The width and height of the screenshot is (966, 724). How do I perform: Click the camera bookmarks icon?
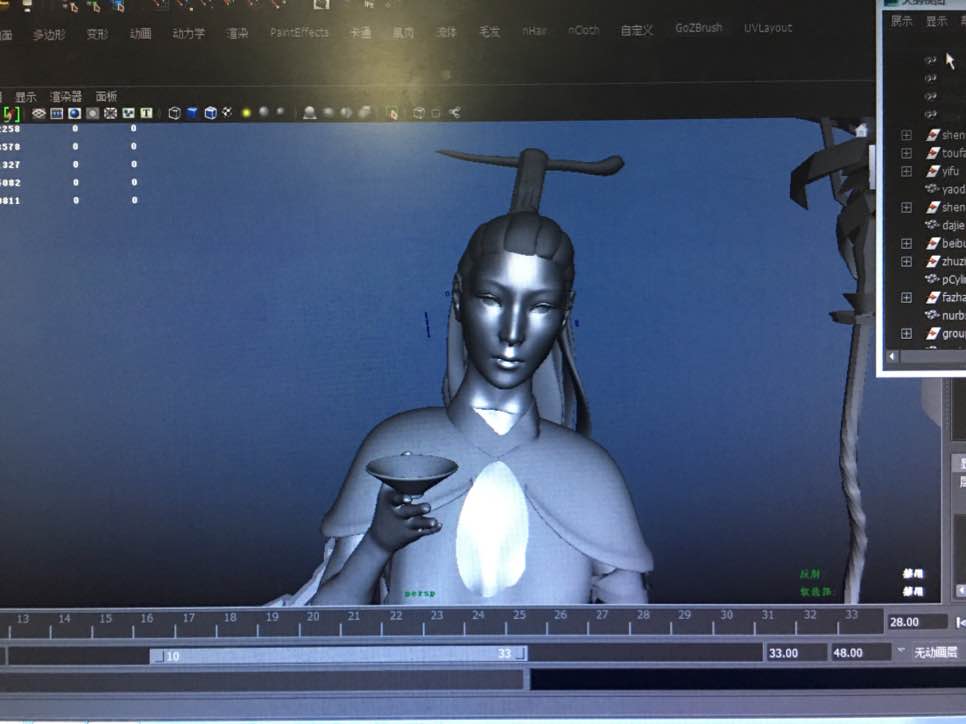click(56, 113)
